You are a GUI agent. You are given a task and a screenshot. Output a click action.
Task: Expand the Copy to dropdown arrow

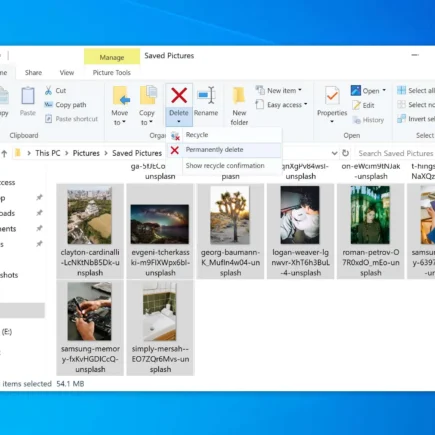click(151, 122)
